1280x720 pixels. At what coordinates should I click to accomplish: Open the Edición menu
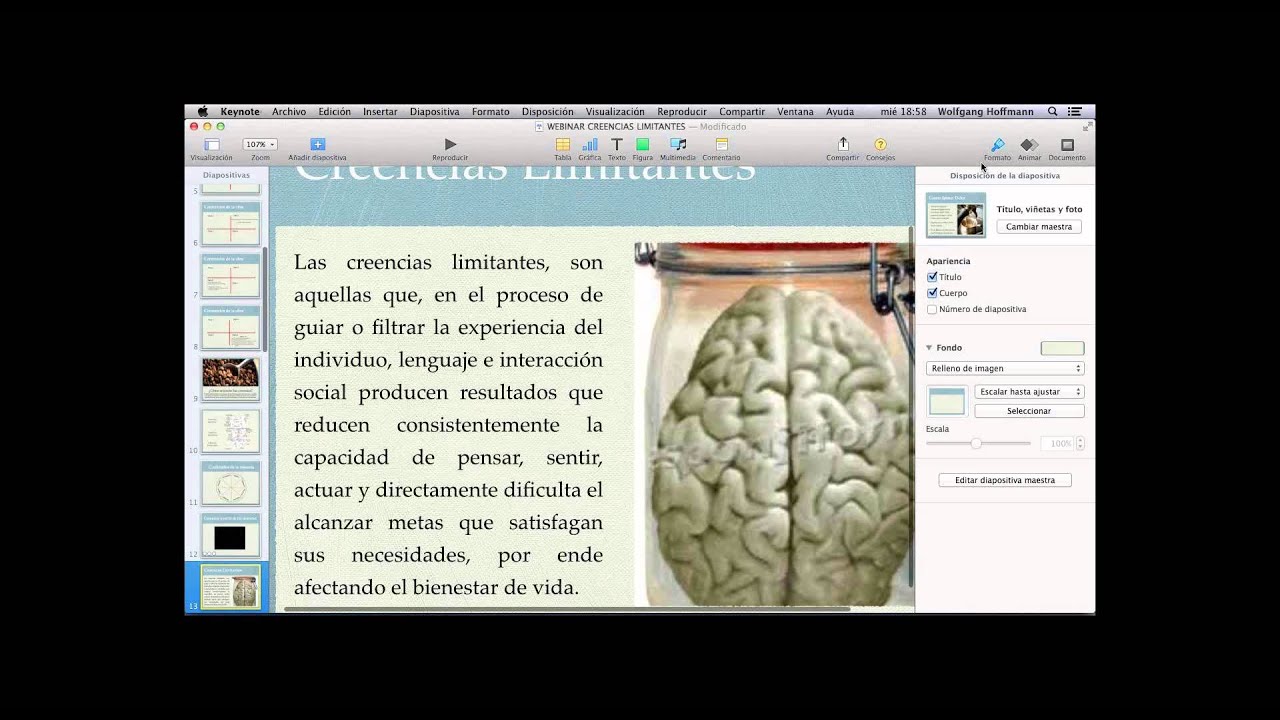pyautogui.click(x=334, y=112)
